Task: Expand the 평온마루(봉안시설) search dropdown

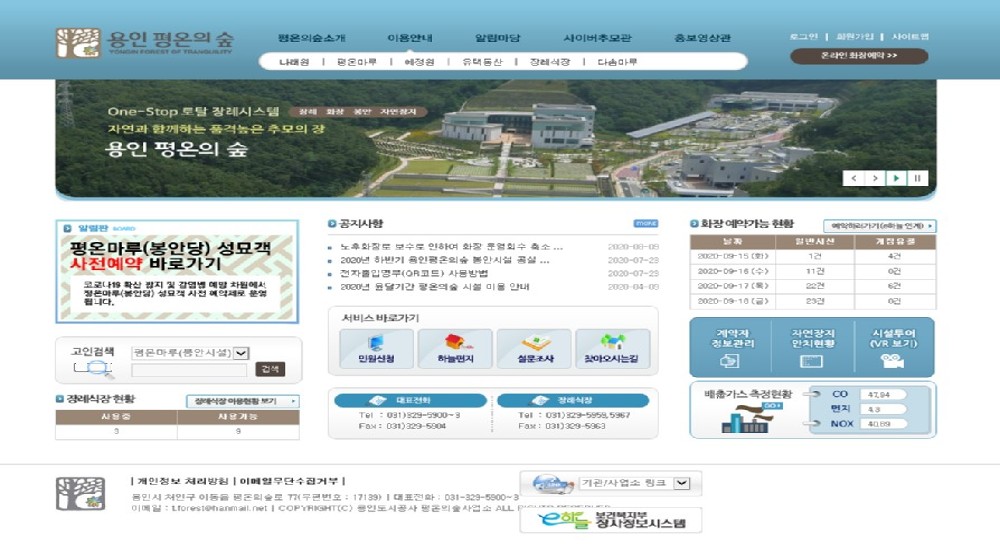Action: (241, 352)
